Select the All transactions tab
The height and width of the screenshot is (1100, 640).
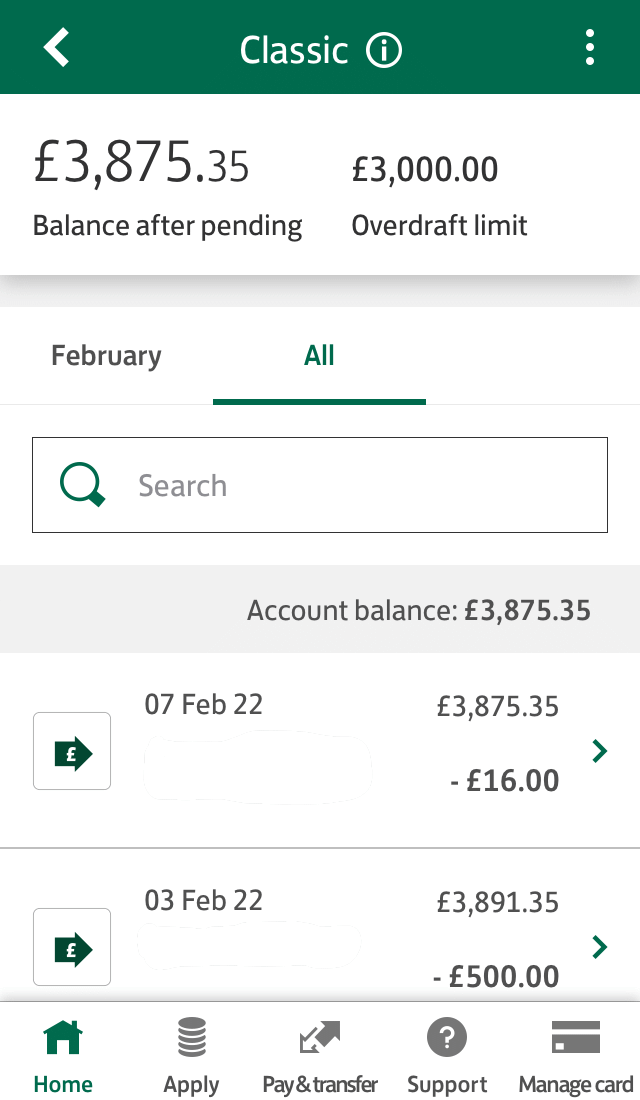point(319,356)
